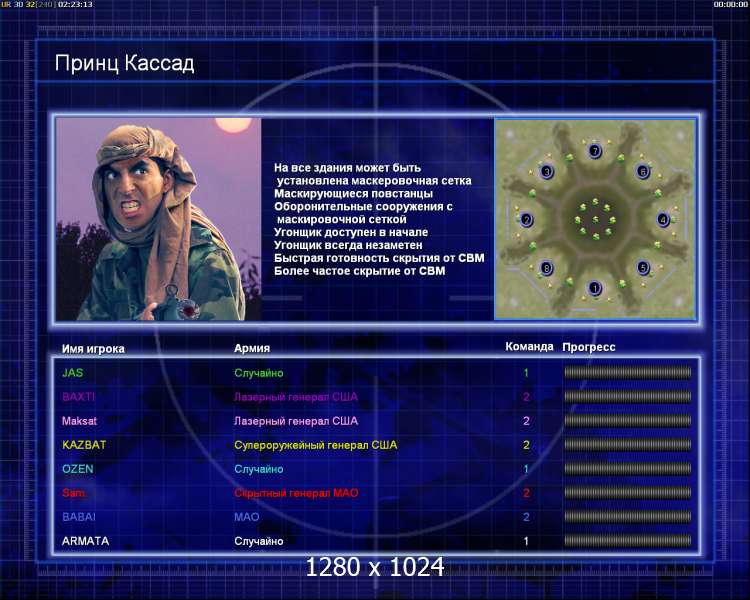This screenshot has width=750, height=600.
Task: Select player name ARMATA
Action: pyautogui.click(x=86, y=541)
